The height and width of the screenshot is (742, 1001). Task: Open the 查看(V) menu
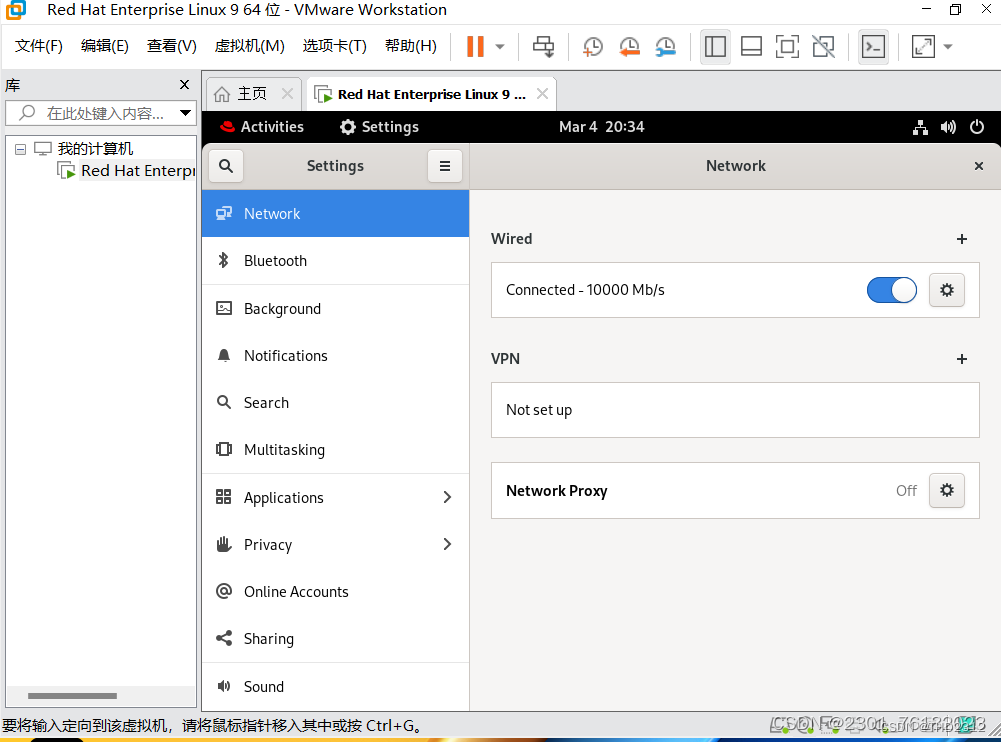click(x=172, y=46)
